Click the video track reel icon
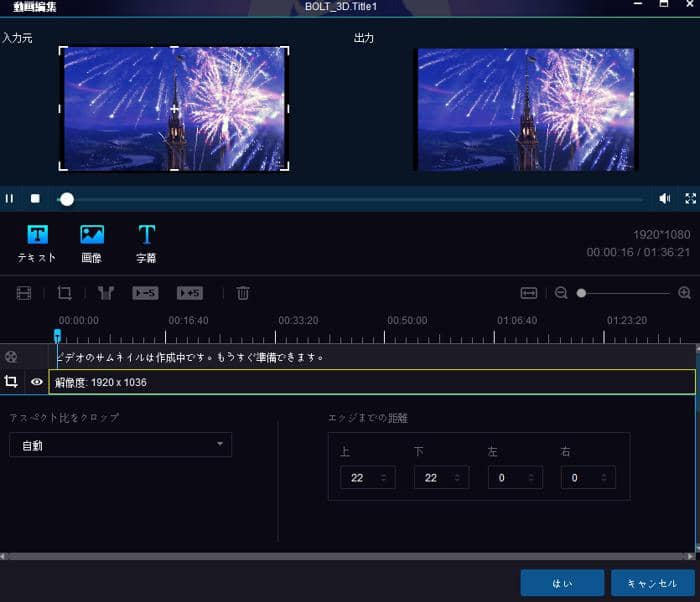Screen dimensions: 700x602 pos(11,356)
